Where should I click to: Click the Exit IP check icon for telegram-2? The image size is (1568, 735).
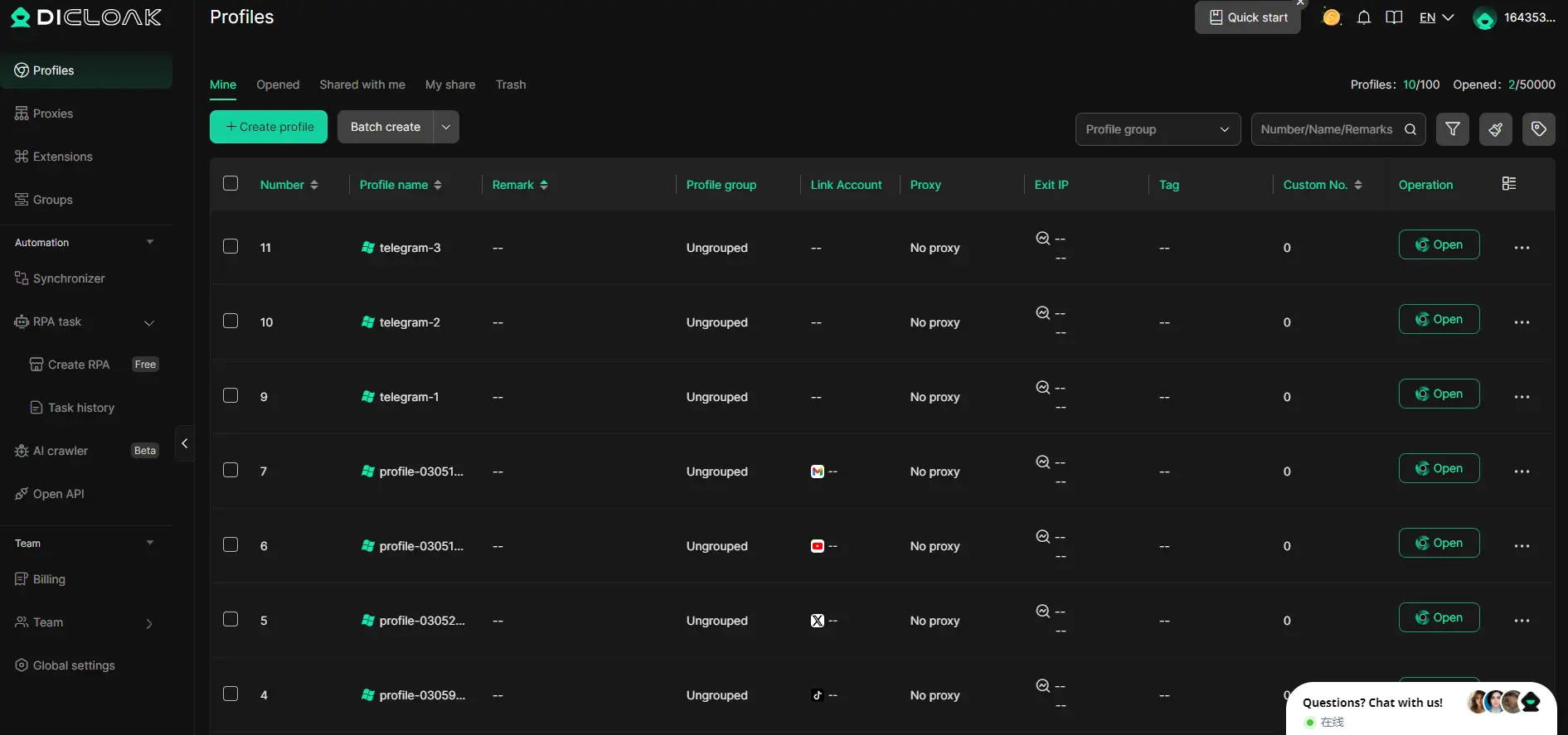pyautogui.click(x=1043, y=312)
